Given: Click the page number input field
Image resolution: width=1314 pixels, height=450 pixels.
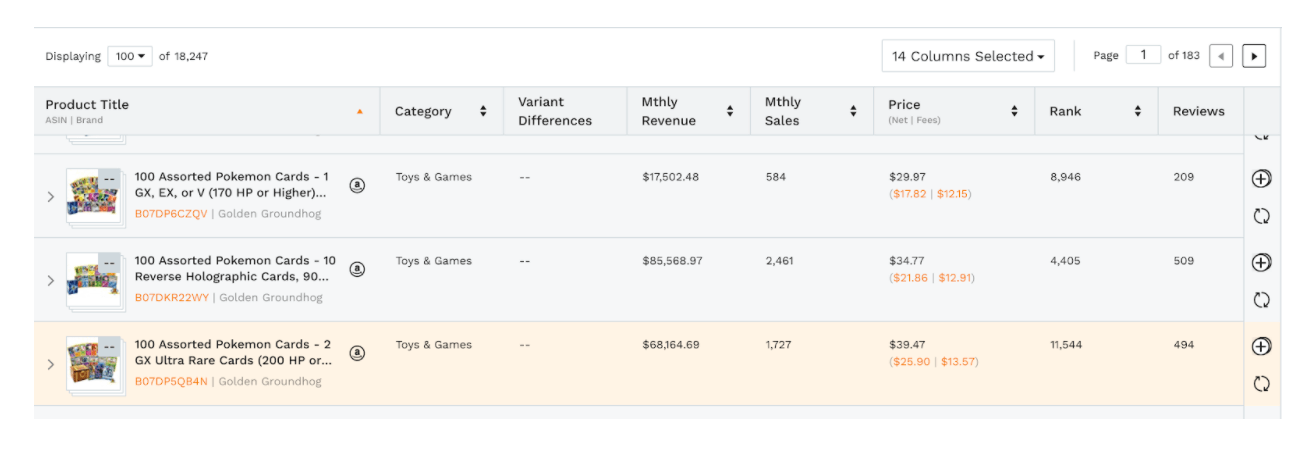Looking at the screenshot, I should [x=1143, y=55].
